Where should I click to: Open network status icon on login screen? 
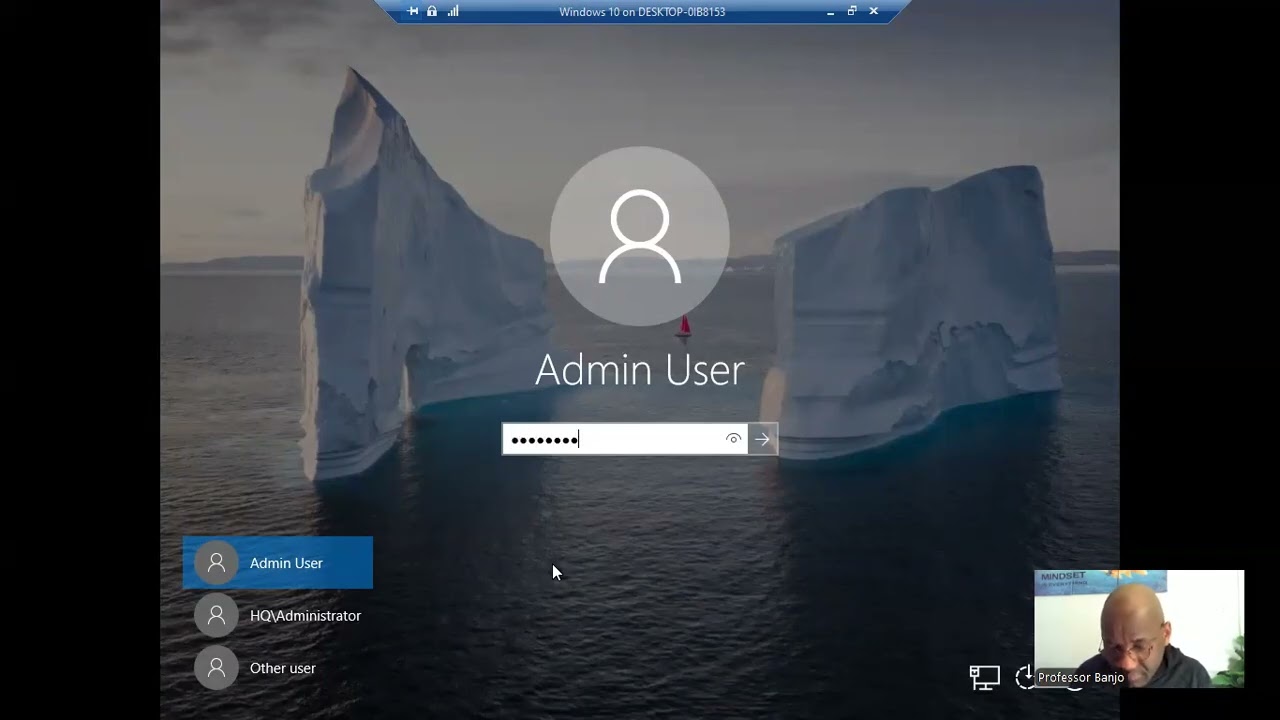pos(985,678)
